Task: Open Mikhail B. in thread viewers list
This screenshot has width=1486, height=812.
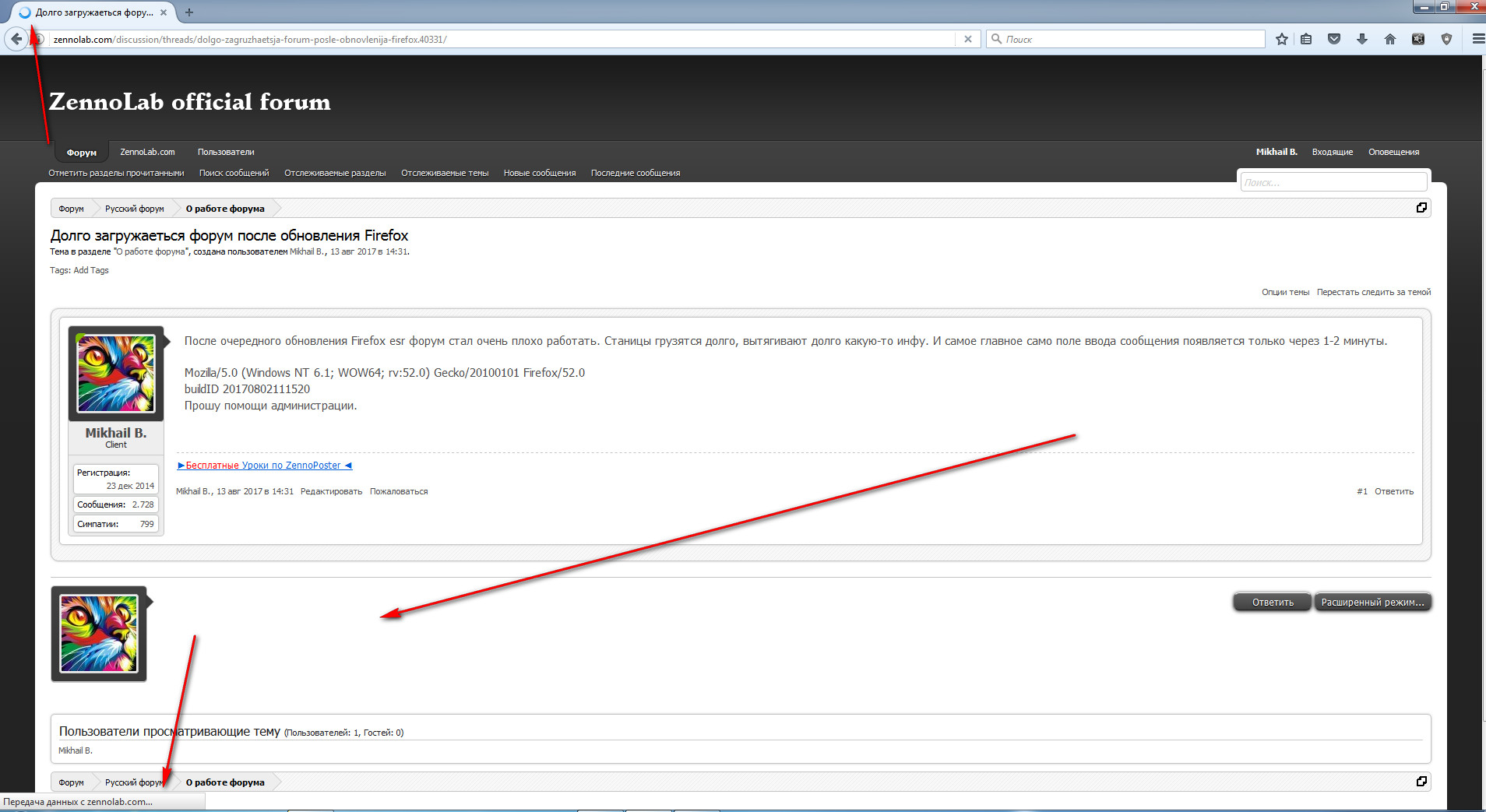Action: tap(76, 750)
